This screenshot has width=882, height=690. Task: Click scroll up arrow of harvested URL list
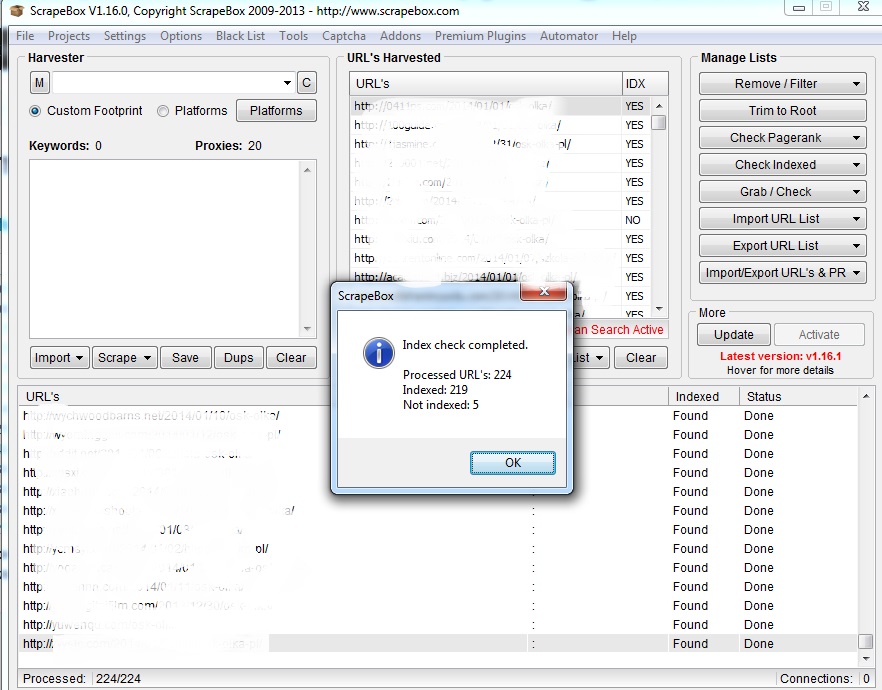coord(659,106)
